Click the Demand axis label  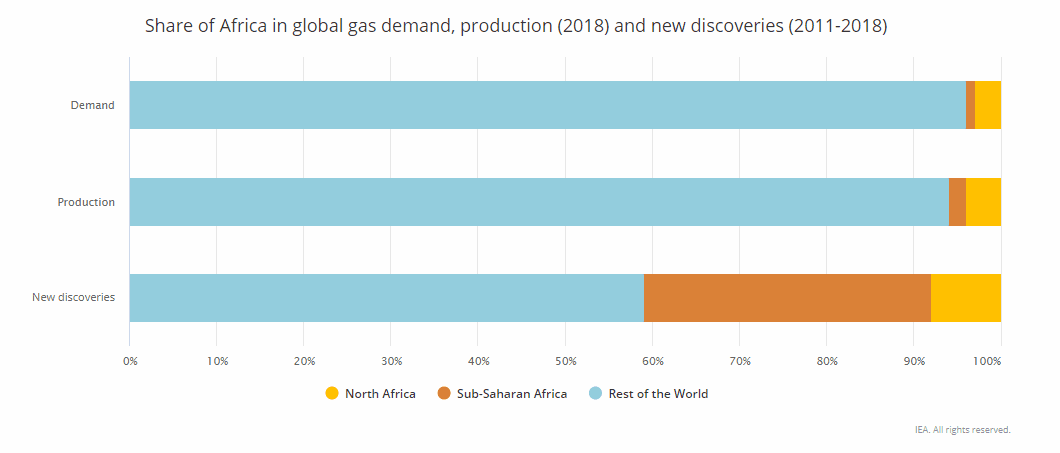pyautogui.click(x=92, y=105)
